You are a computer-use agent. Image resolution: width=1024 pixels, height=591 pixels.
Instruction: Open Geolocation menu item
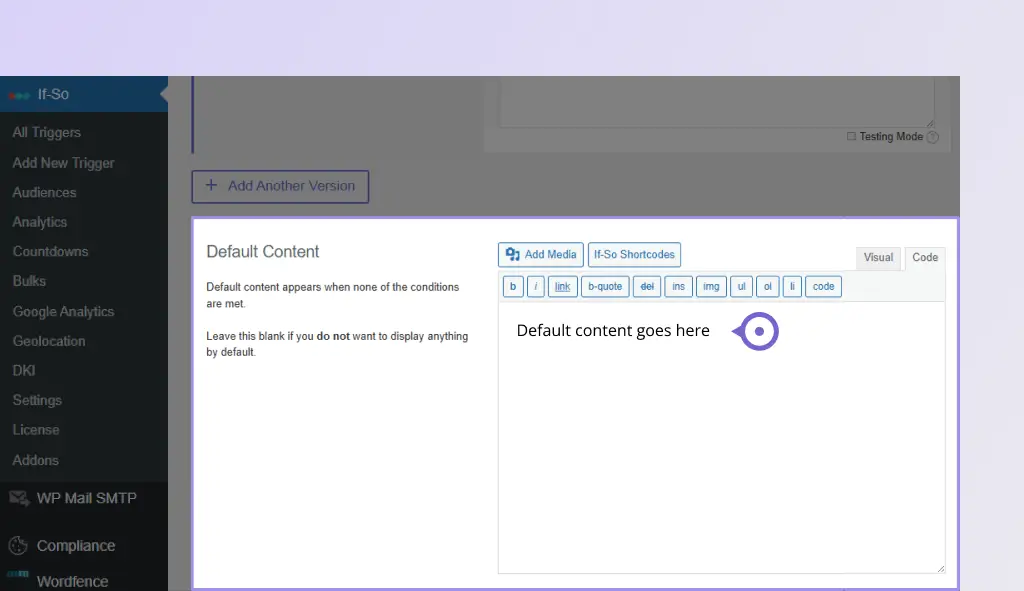pos(49,341)
